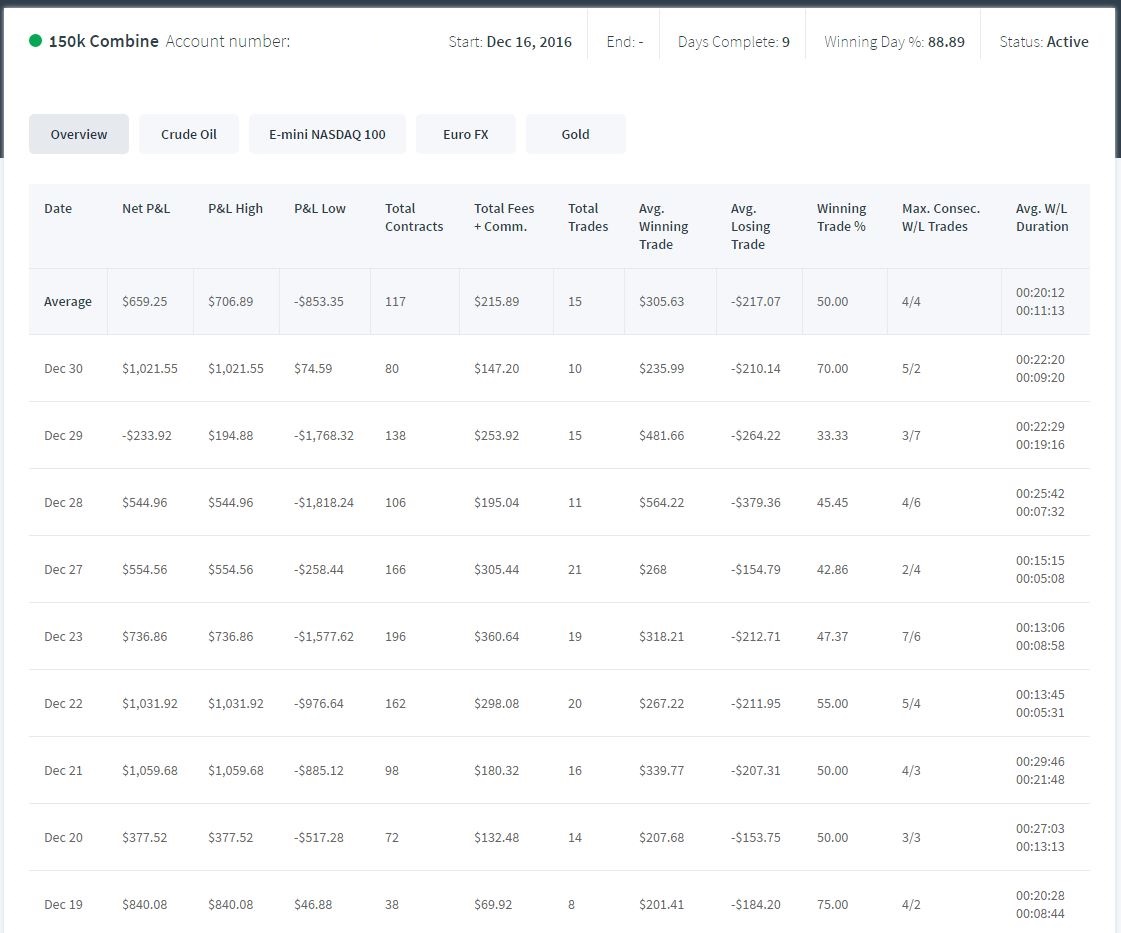Click Dec 22 winning percent 55.00
This screenshot has height=933, width=1121.
coord(832,704)
